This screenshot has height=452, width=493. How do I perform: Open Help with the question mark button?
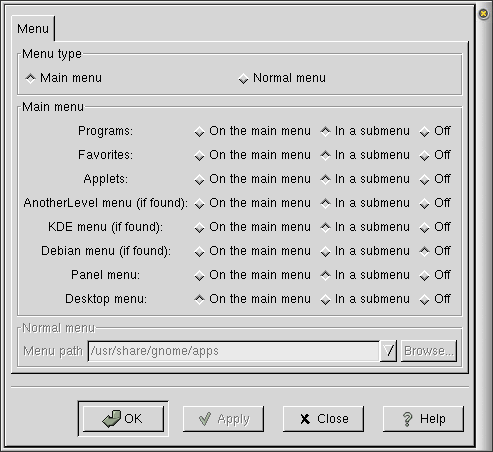coord(423,419)
